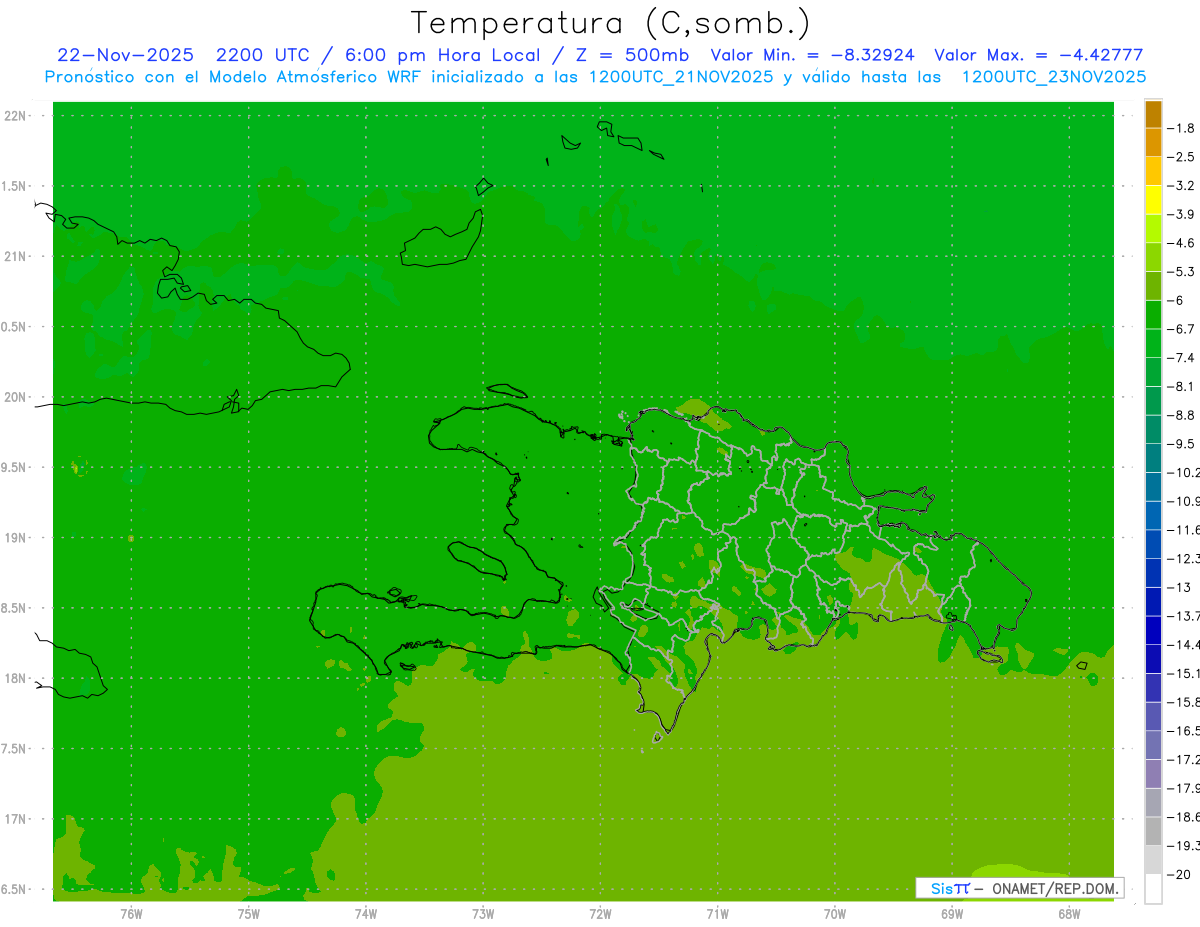1200x927 pixels.
Task: Click the '76W' longitude axis label
Action: [131, 914]
